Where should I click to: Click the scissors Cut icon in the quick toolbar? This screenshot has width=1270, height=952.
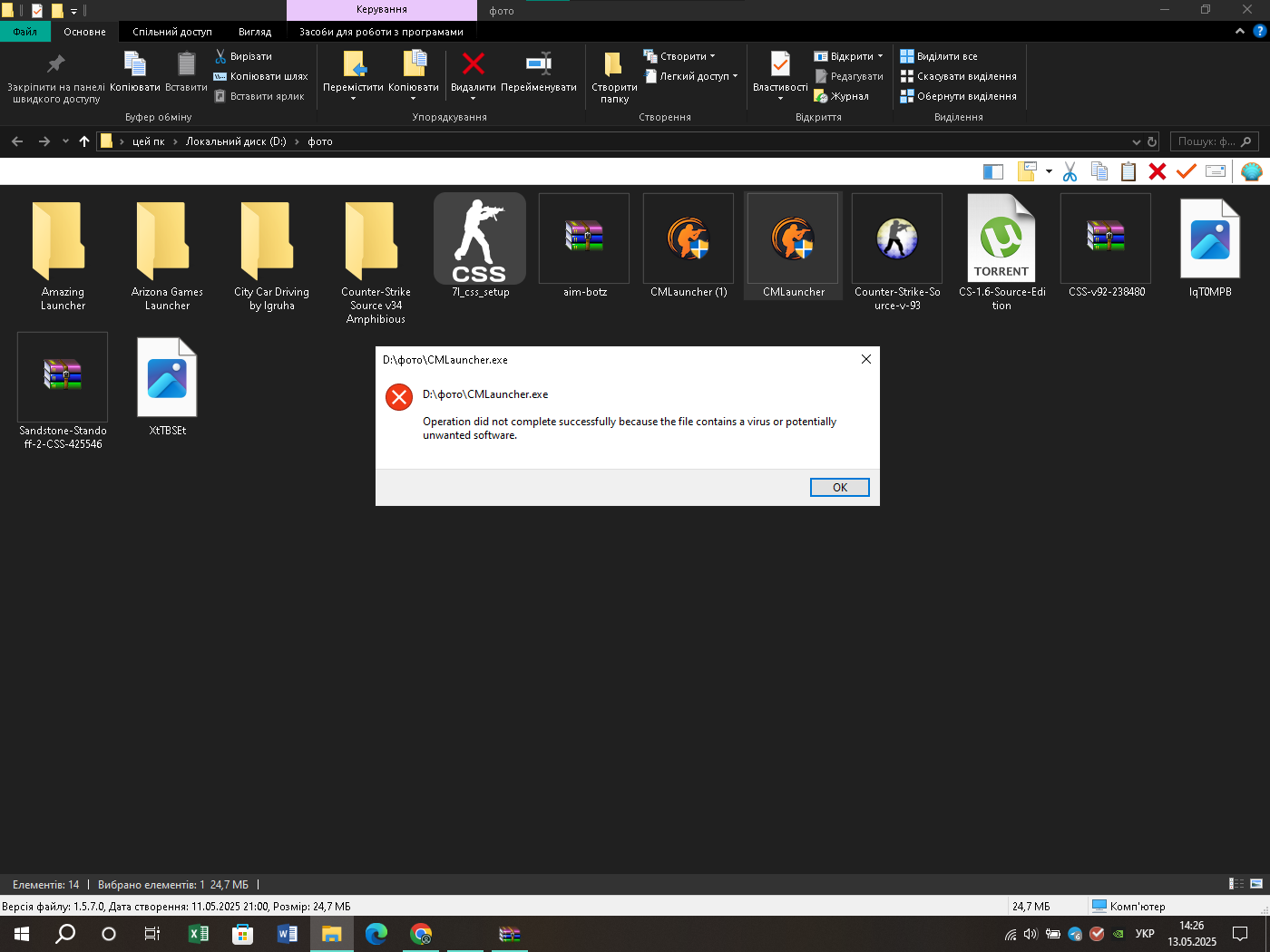pyautogui.click(x=1070, y=171)
